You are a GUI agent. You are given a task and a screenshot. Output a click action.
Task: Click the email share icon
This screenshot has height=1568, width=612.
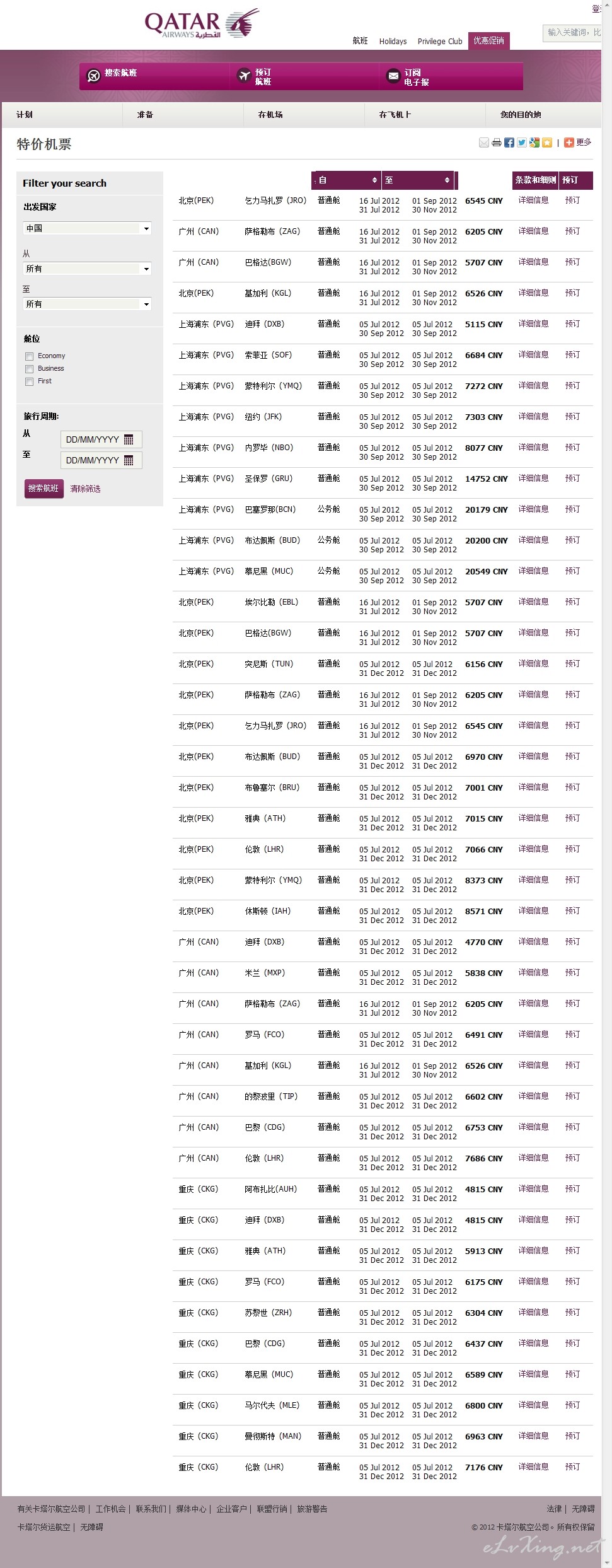pyautogui.click(x=483, y=142)
